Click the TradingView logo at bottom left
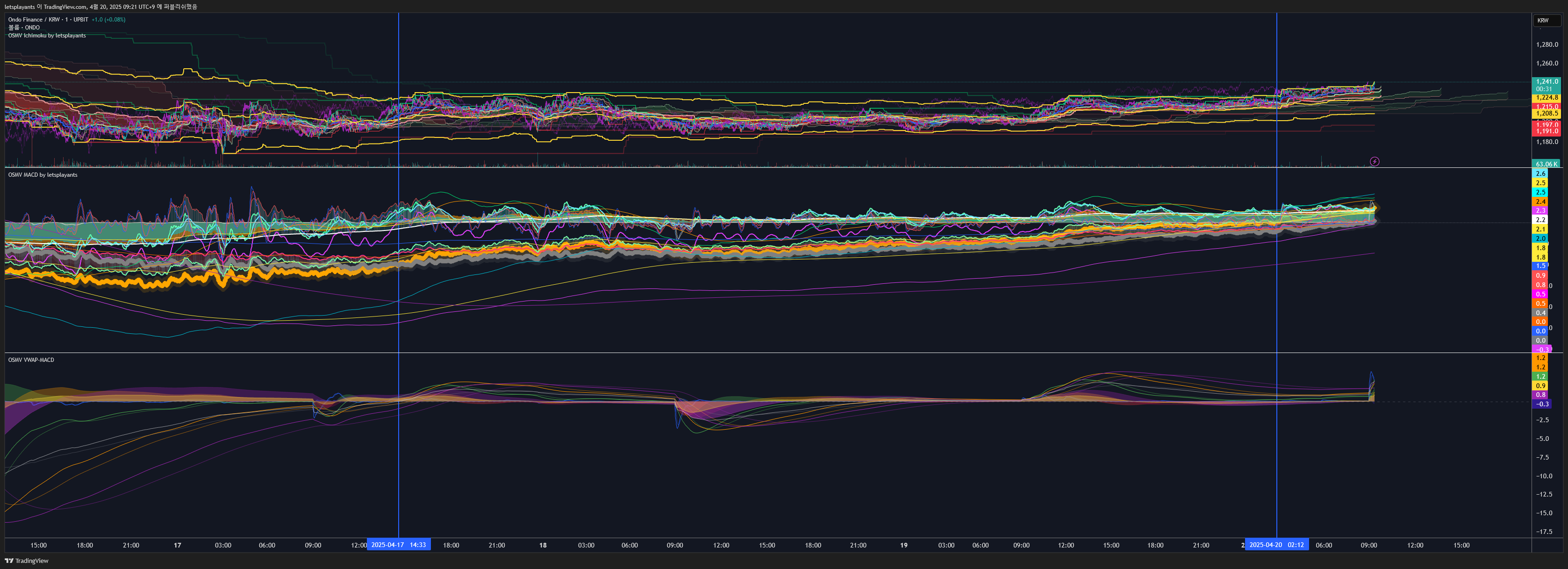The image size is (1568, 569). click(x=26, y=561)
